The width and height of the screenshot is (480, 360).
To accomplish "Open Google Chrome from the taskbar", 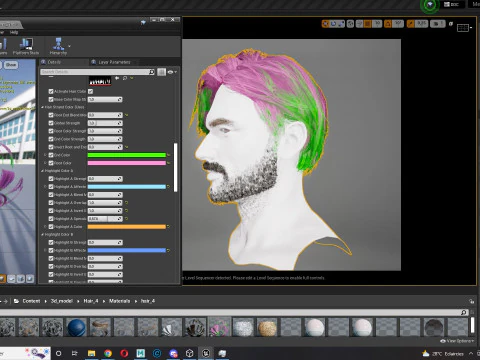I will coord(108,353).
